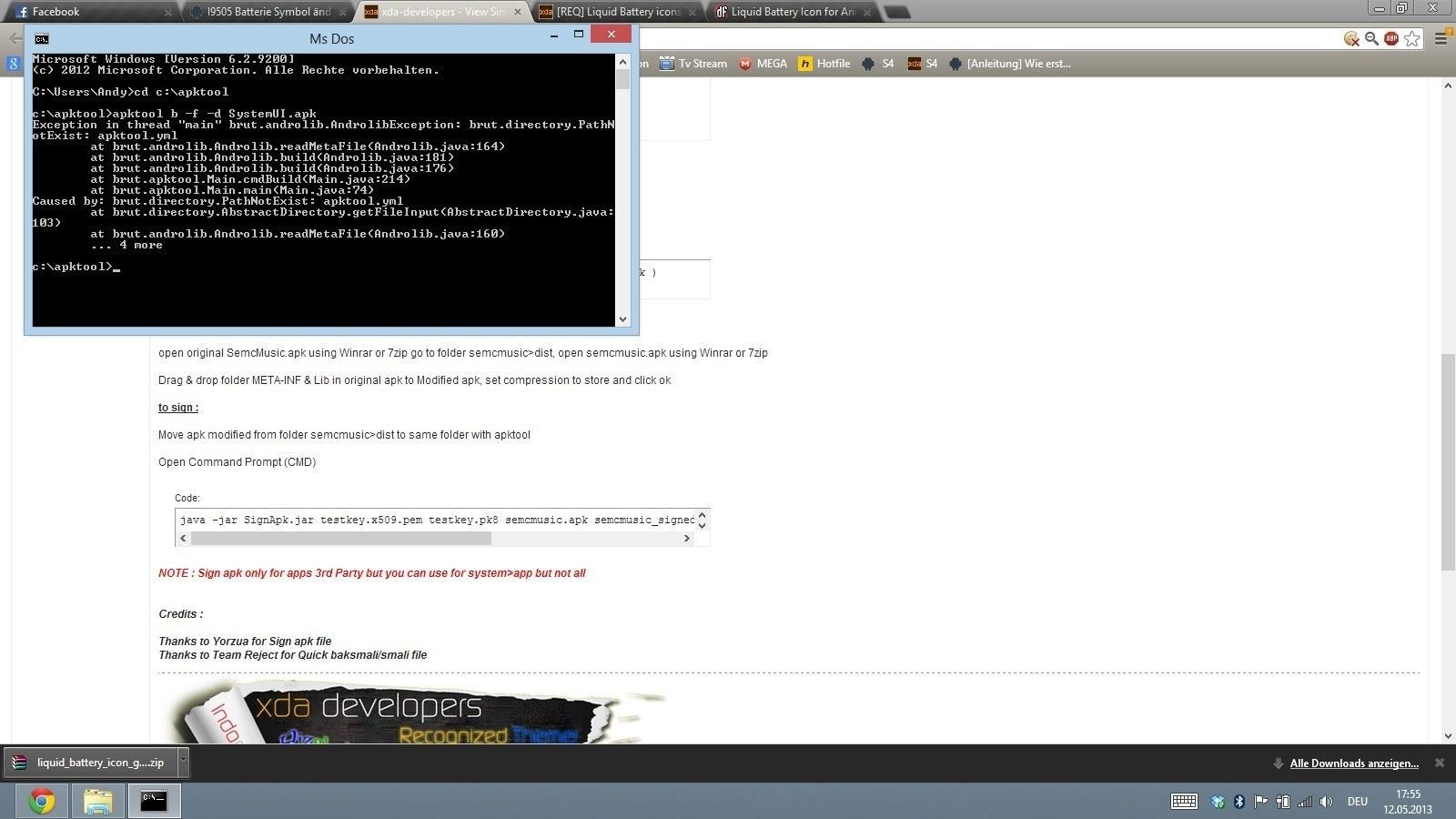Image resolution: width=1456 pixels, height=819 pixels.
Task: Click the browser back arrow
Action: point(14,38)
